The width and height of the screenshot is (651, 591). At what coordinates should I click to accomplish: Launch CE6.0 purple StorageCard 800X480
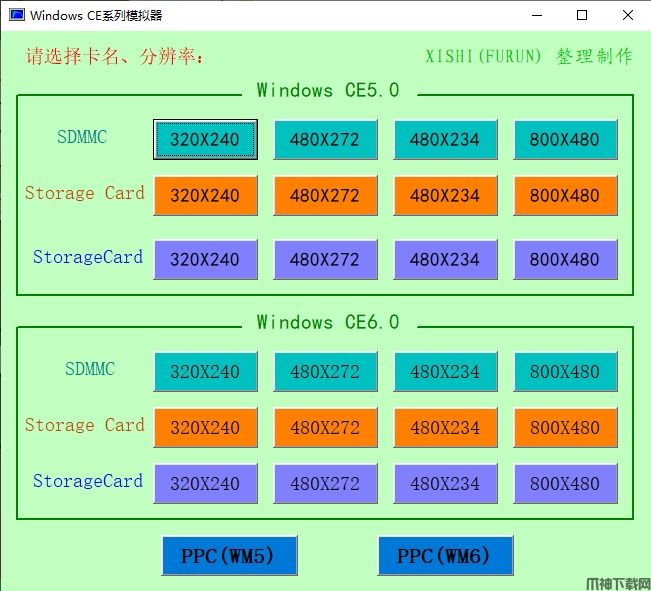(x=565, y=483)
